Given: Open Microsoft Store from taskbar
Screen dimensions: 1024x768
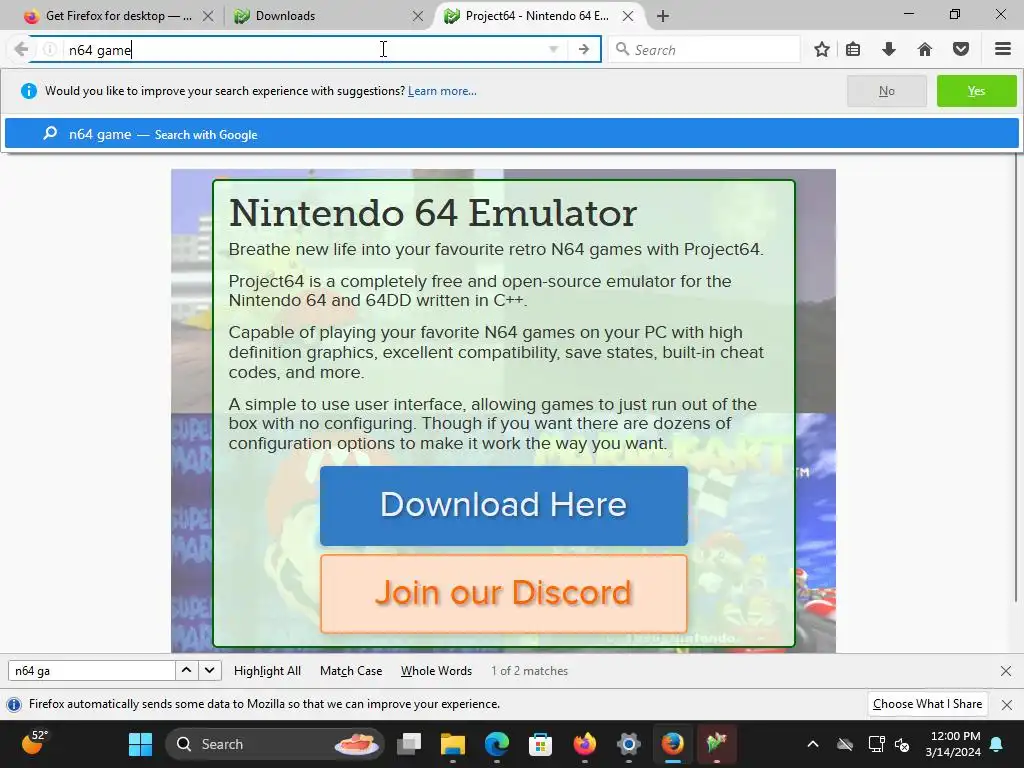Looking at the screenshot, I should tap(541, 744).
